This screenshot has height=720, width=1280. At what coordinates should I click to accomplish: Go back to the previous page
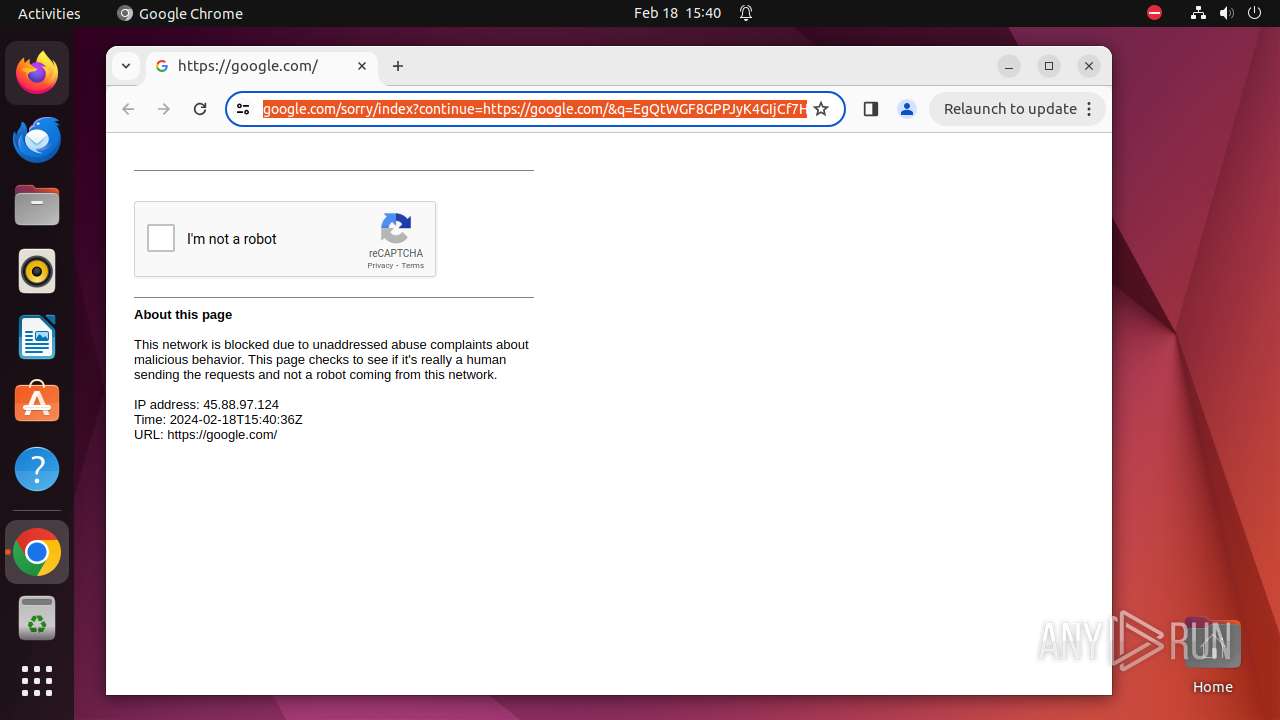(128, 109)
